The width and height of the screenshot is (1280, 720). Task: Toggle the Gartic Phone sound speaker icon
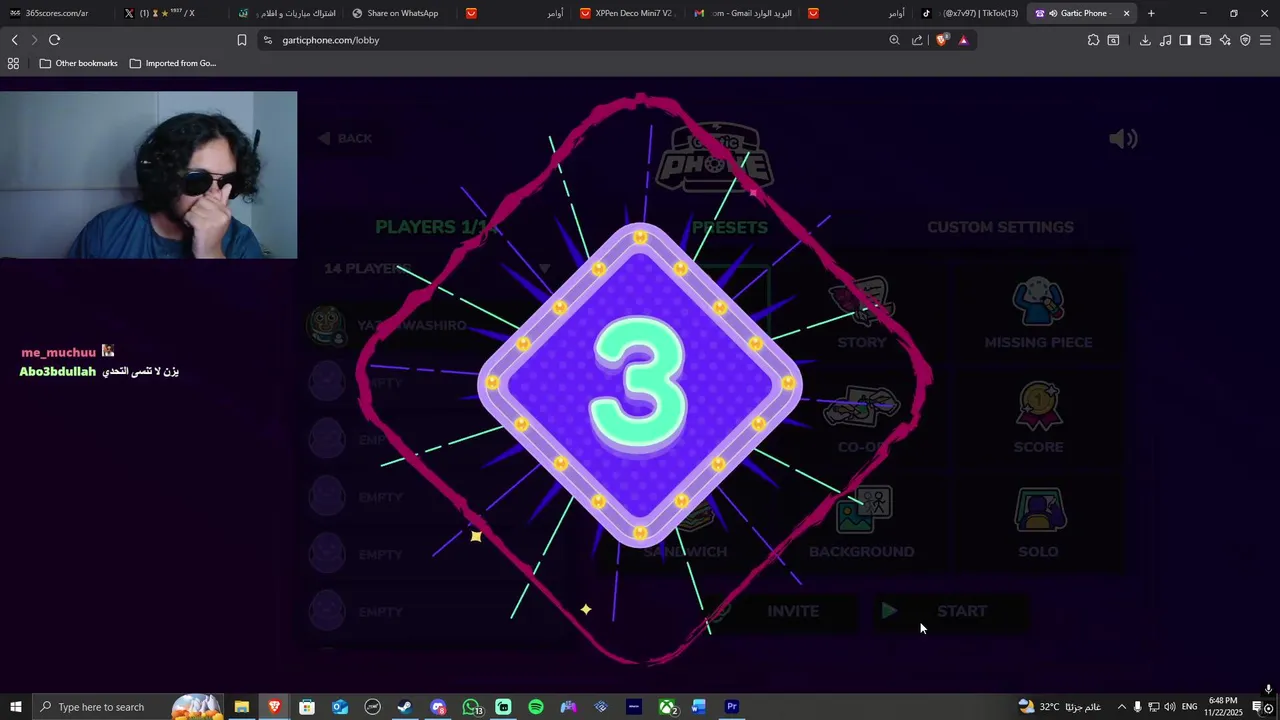point(1123,139)
